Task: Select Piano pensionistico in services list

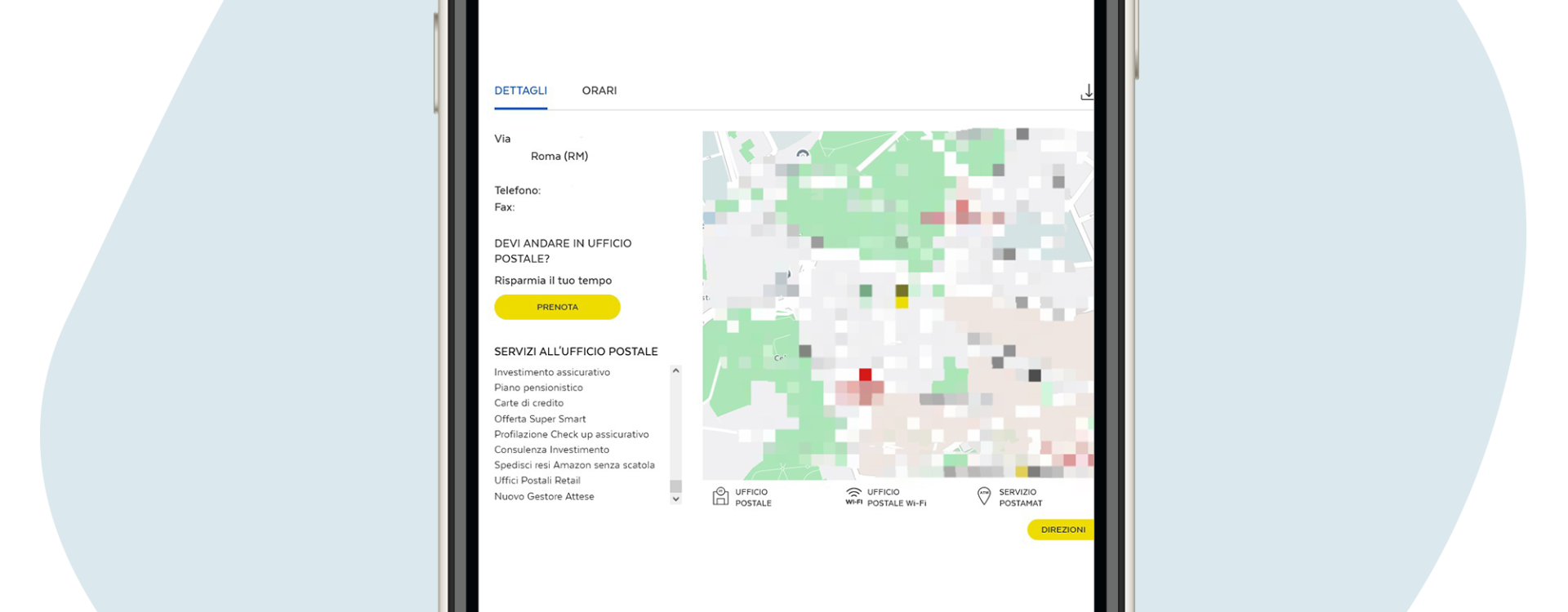Action: [x=538, y=388]
